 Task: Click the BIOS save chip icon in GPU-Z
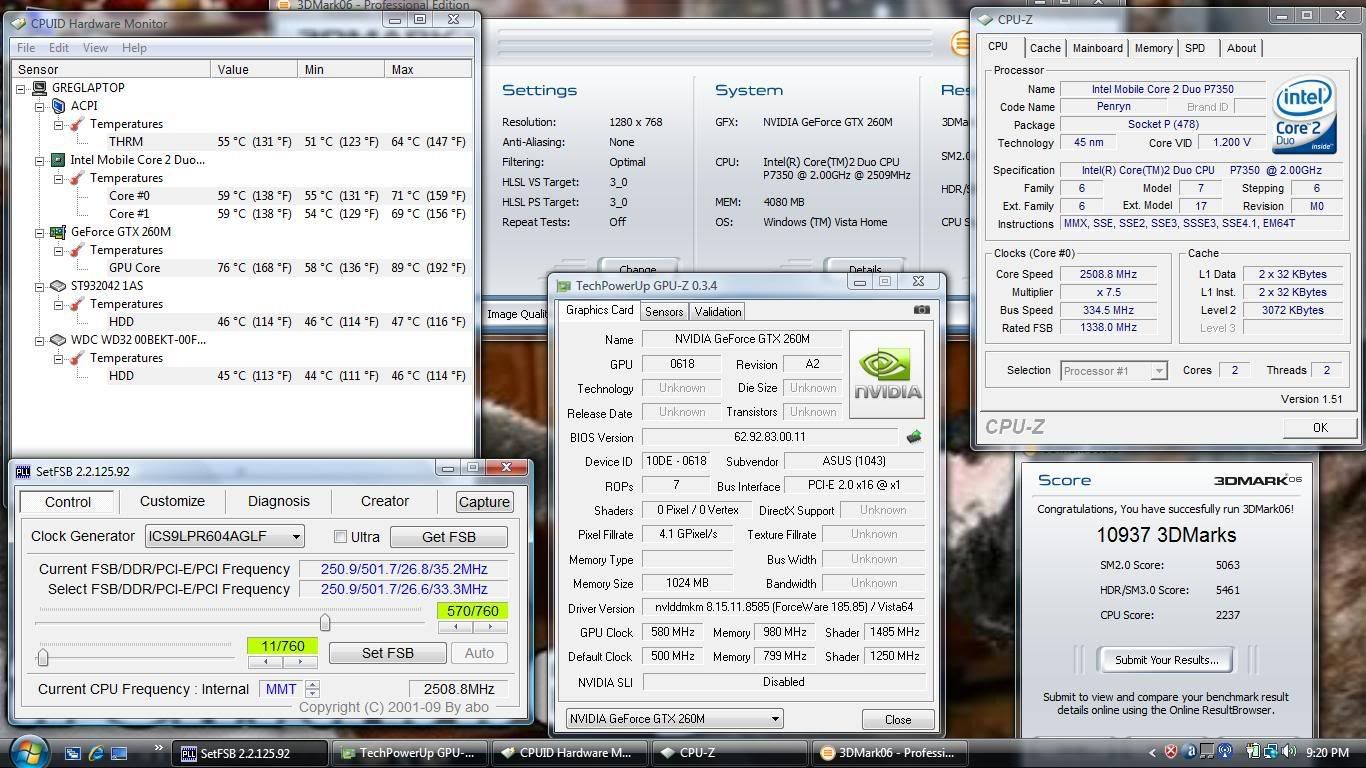tap(913, 437)
